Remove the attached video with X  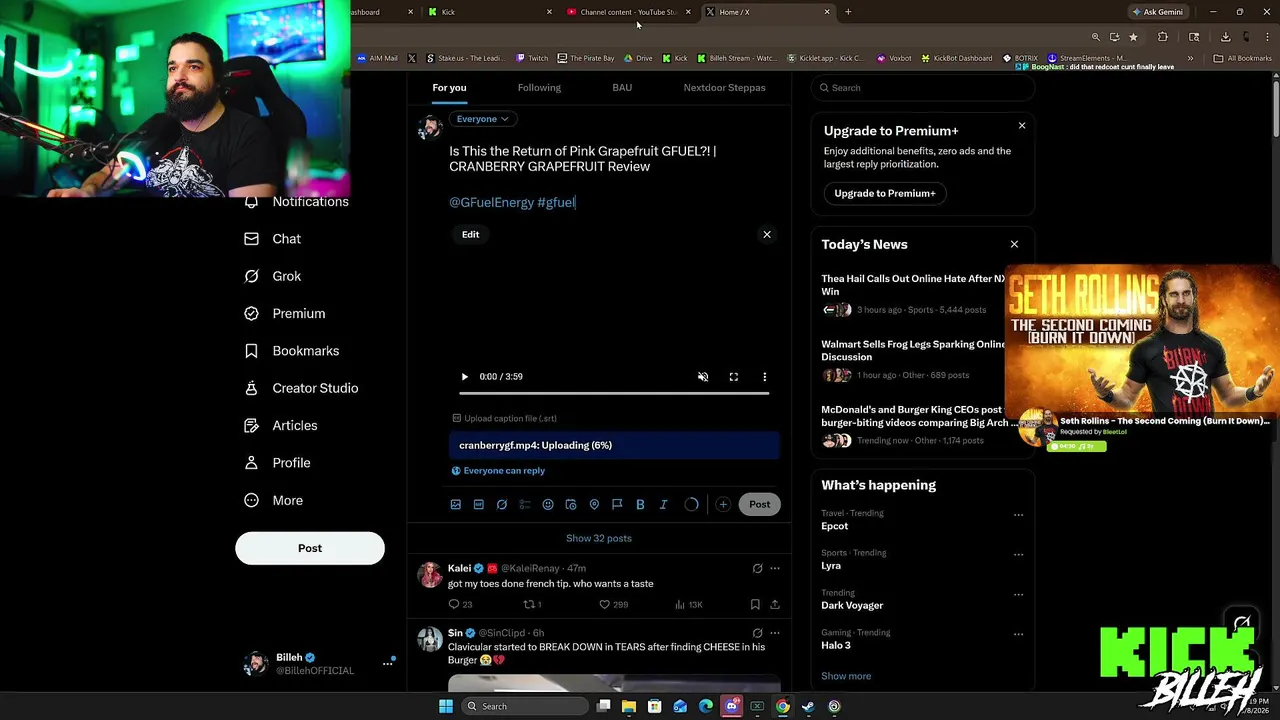click(767, 235)
